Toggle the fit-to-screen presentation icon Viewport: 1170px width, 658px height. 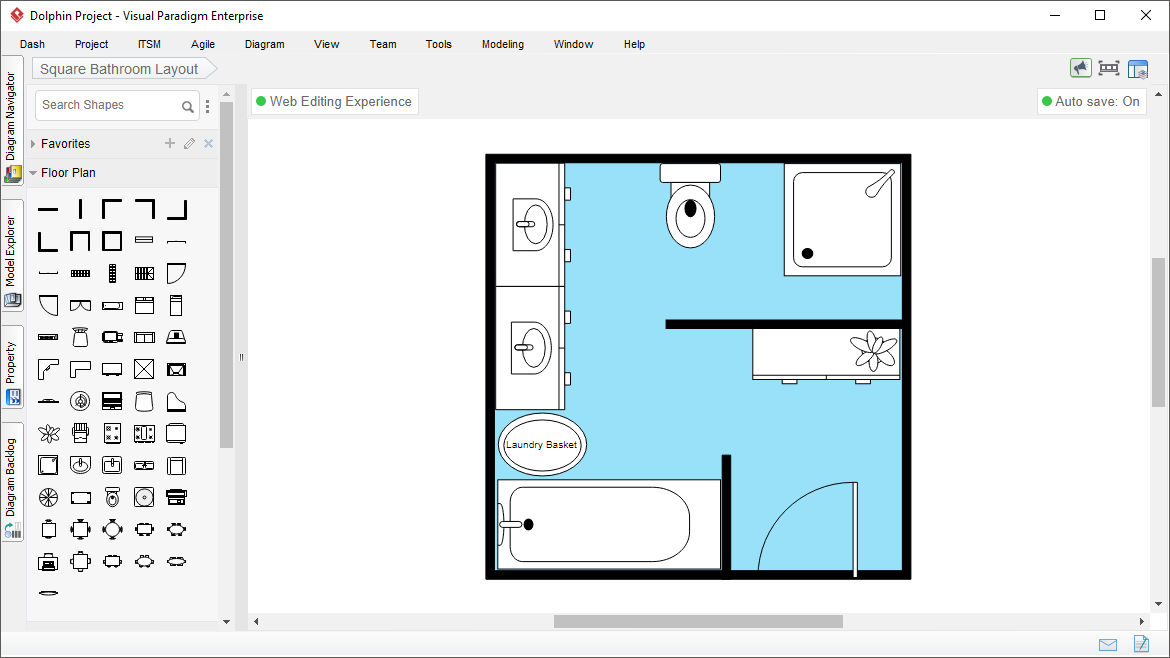coord(1108,68)
